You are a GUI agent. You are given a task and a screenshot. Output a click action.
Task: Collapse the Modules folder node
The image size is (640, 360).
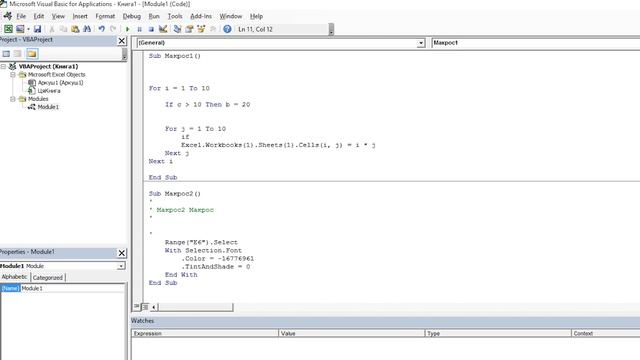pyautogui.click(x=13, y=99)
